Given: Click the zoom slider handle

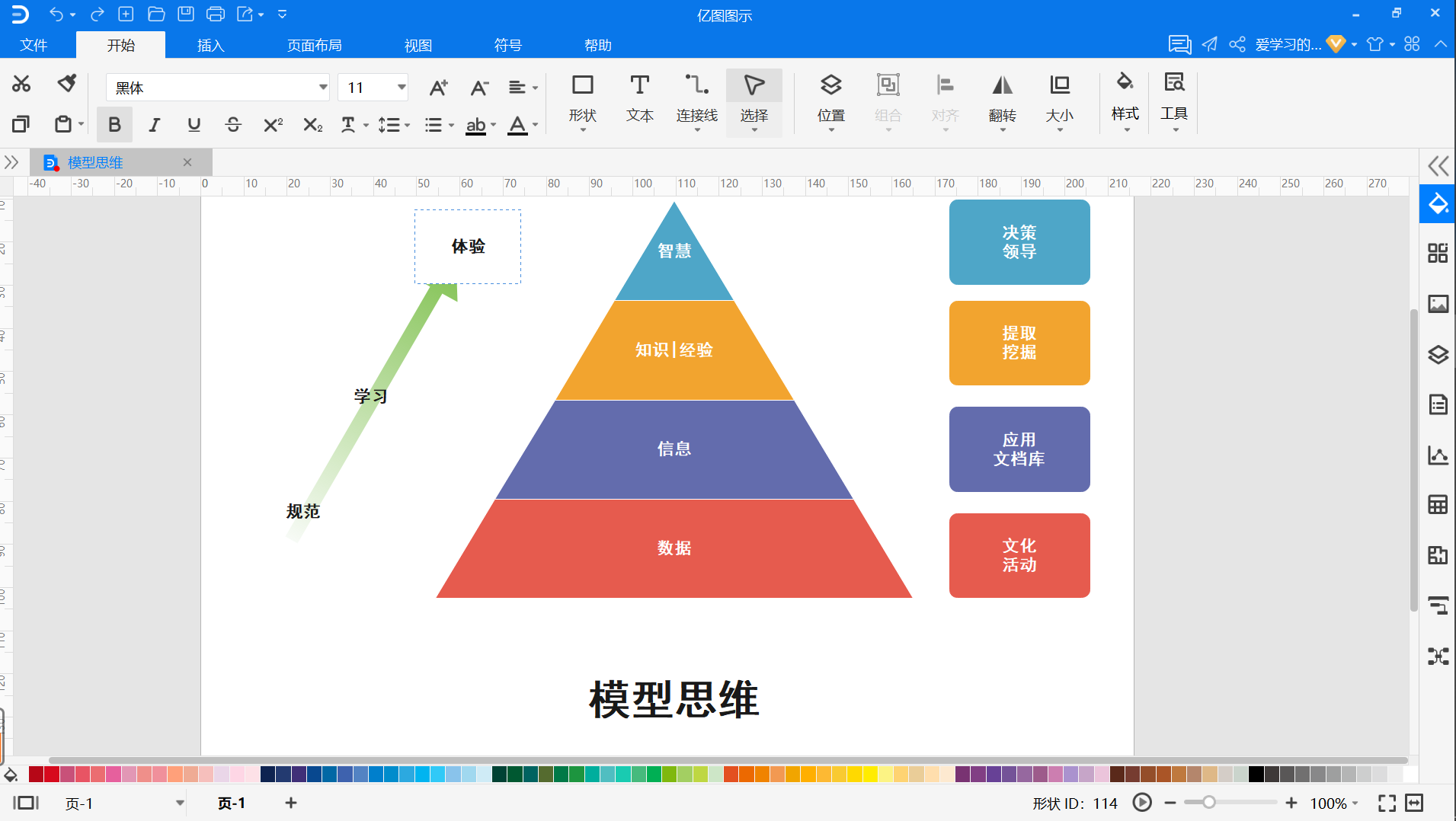Looking at the screenshot, I should click(x=1209, y=802).
